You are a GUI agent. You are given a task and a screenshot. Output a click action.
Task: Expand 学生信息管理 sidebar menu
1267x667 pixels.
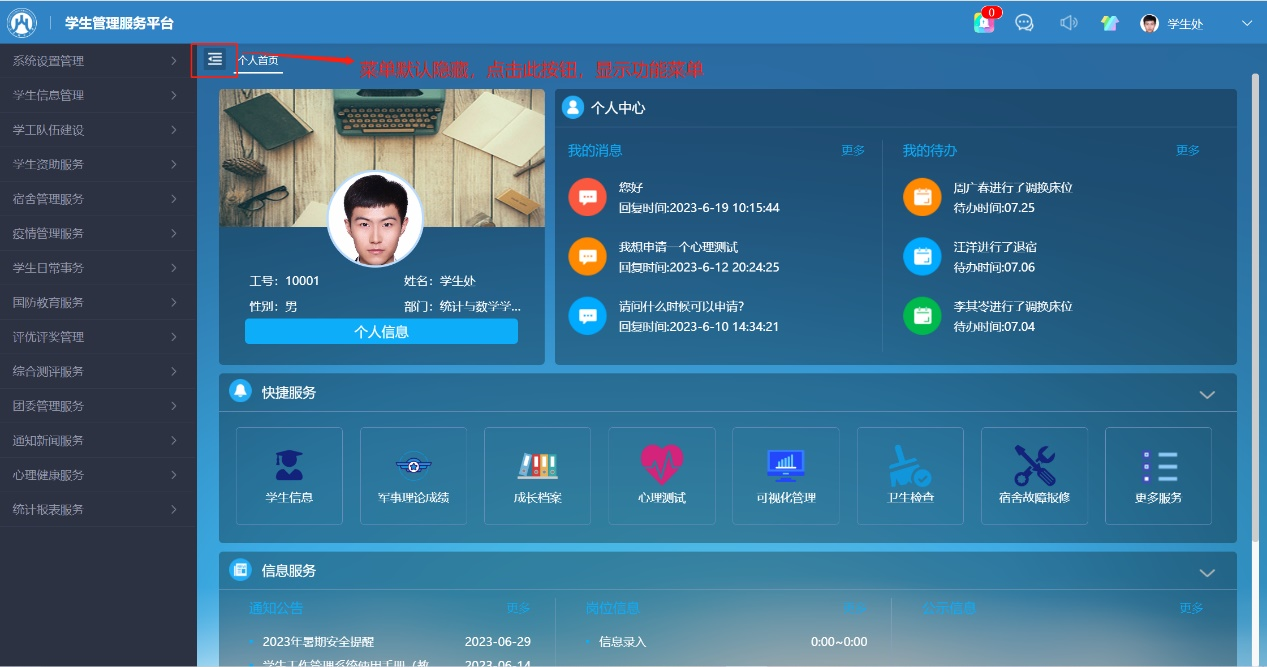pyautogui.click(x=98, y=95)
